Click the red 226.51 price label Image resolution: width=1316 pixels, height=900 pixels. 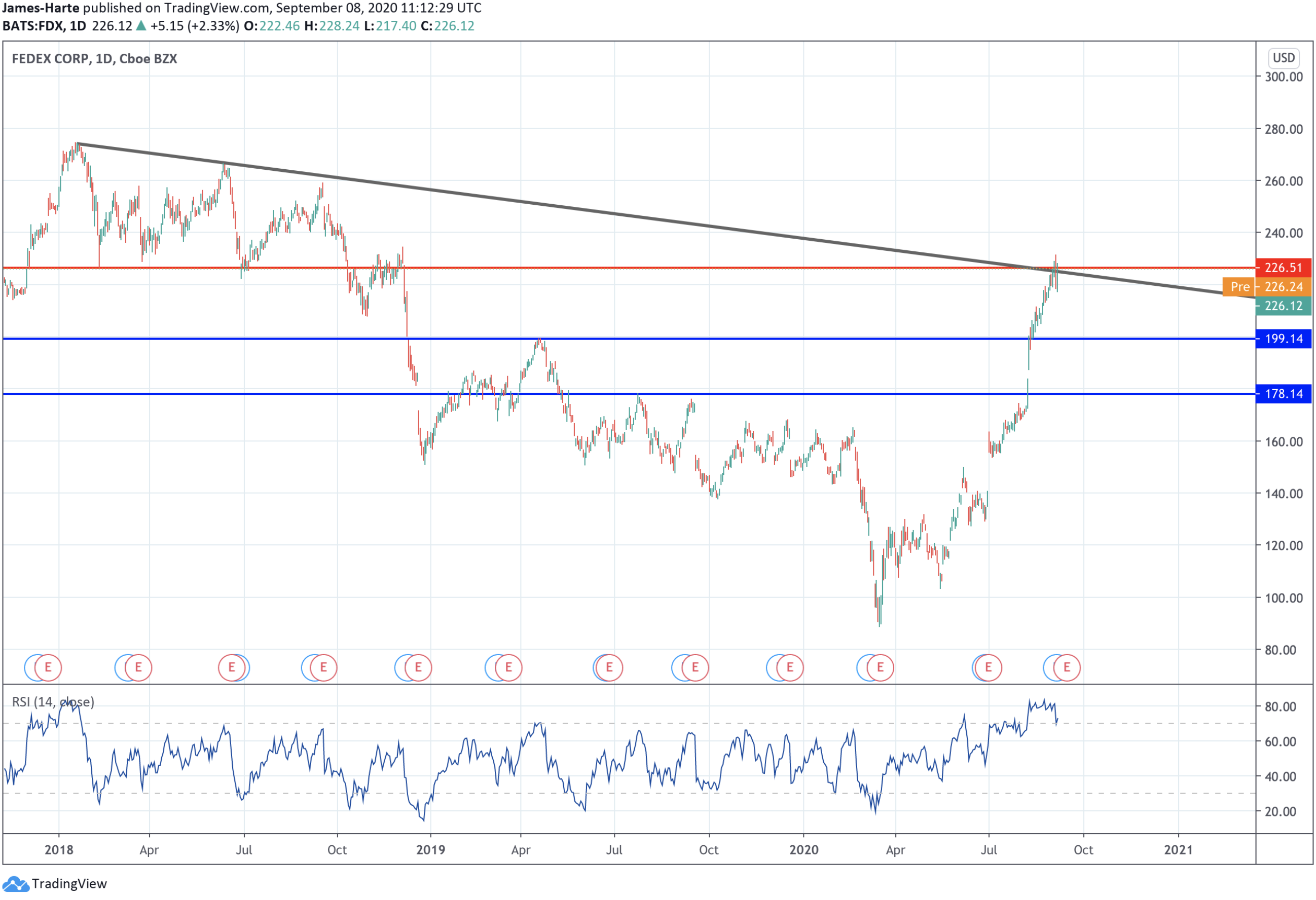pyautogui.click(x=1283, y=268)
